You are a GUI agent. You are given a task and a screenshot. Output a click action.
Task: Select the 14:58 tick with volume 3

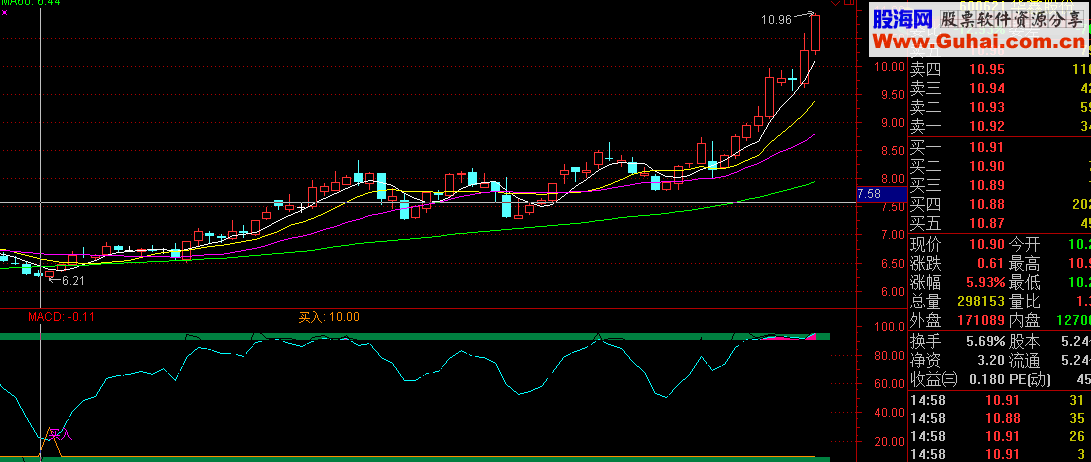point(1000,454)
